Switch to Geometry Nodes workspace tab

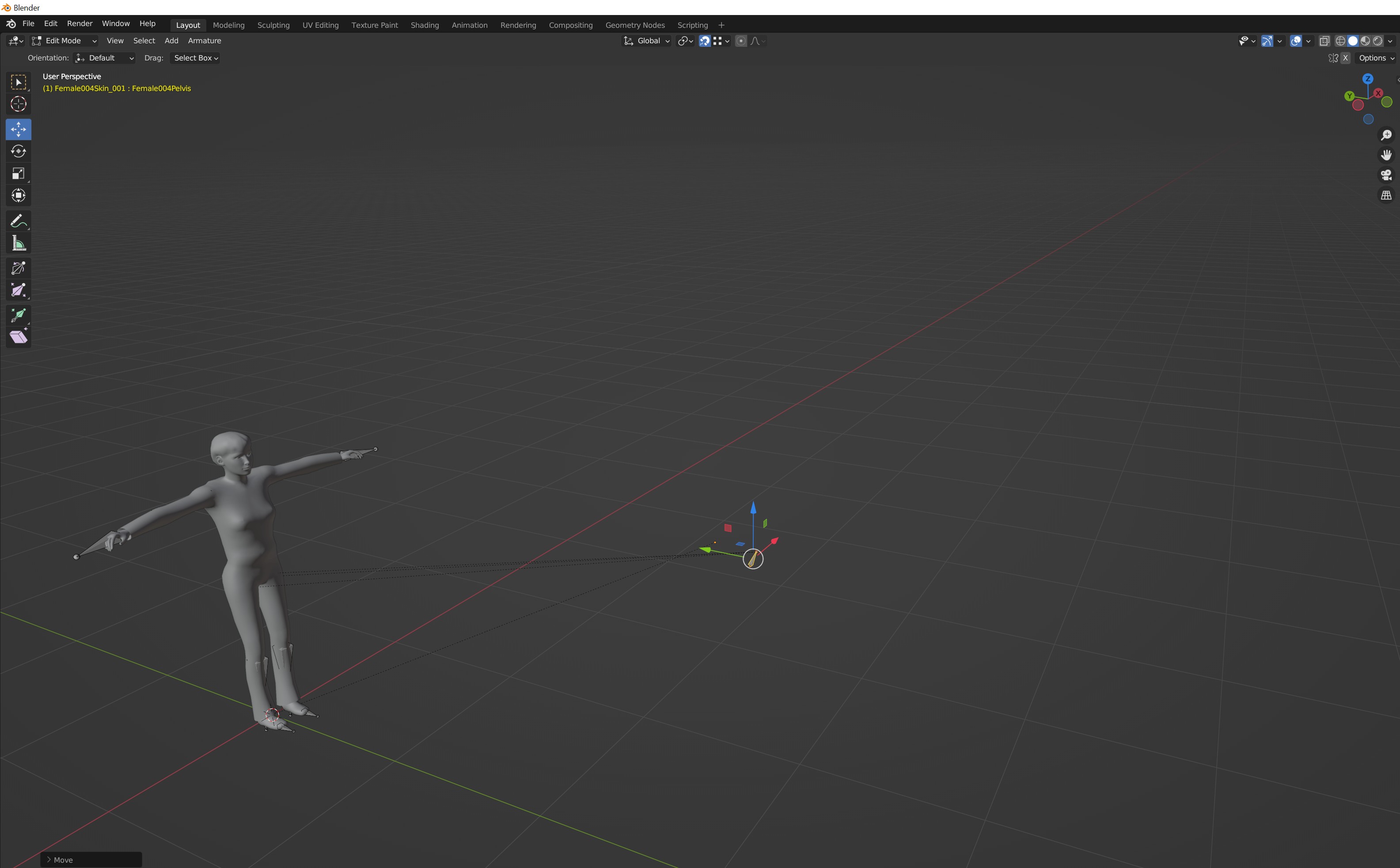tap(635, 25)
